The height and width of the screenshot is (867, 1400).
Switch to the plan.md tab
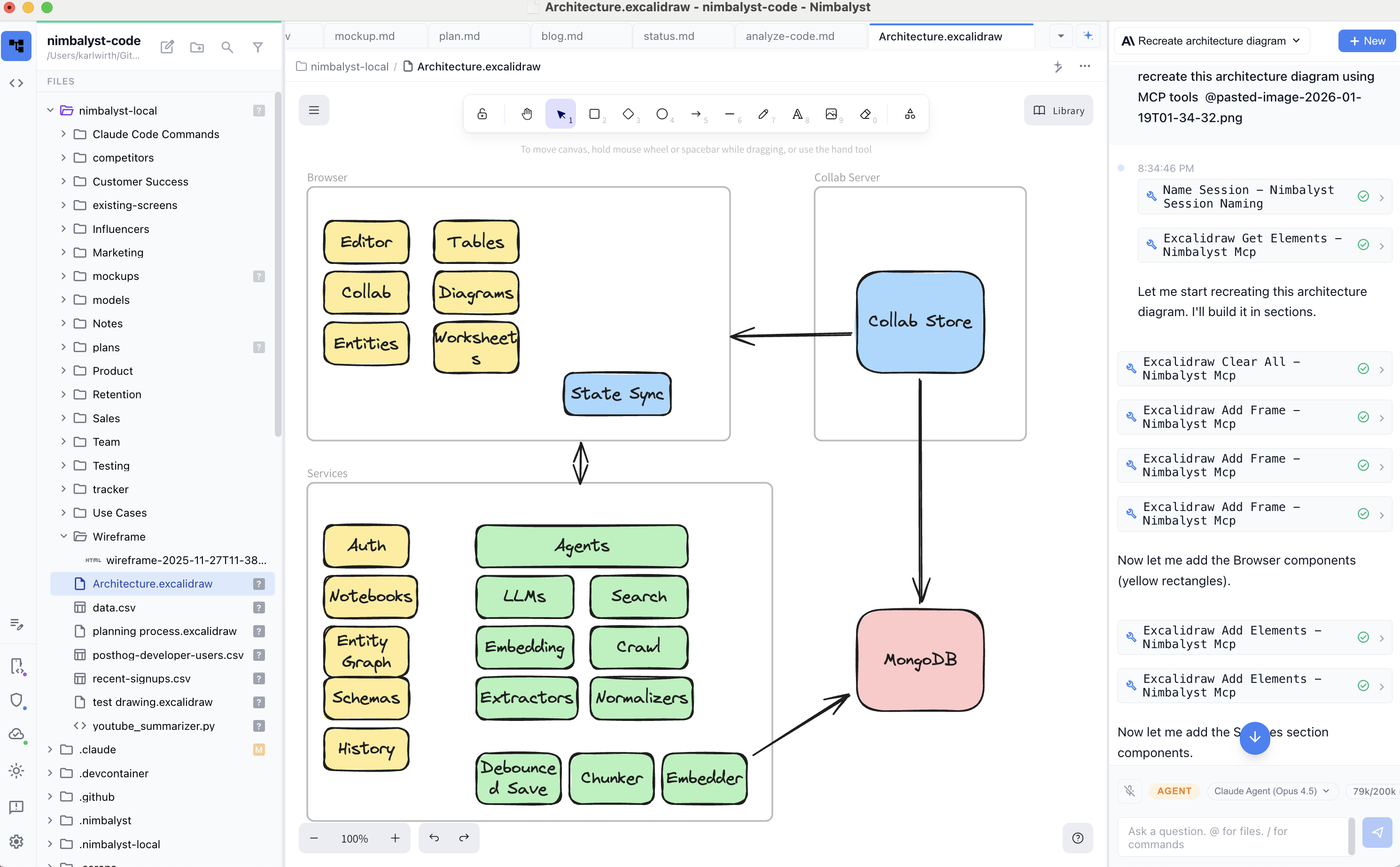tap(459, 36)
